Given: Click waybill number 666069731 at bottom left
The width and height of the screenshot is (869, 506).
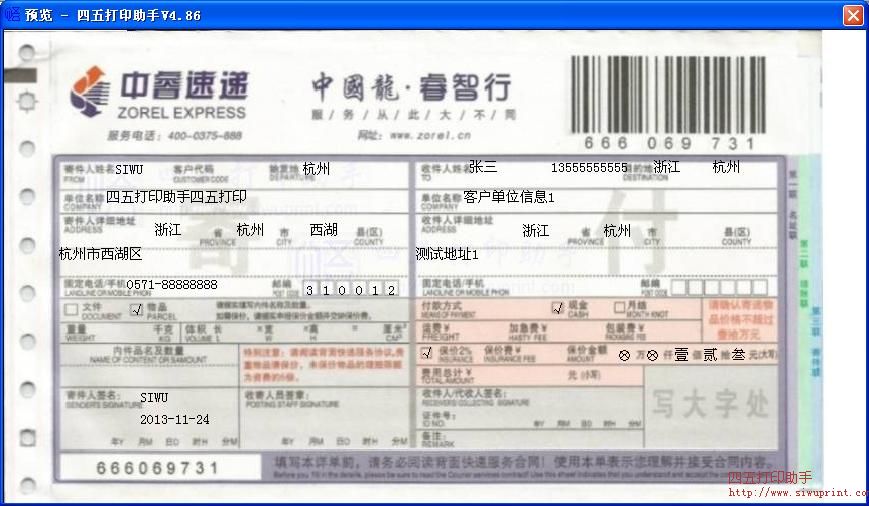Looking at the screenshot, I should (158, 468).
